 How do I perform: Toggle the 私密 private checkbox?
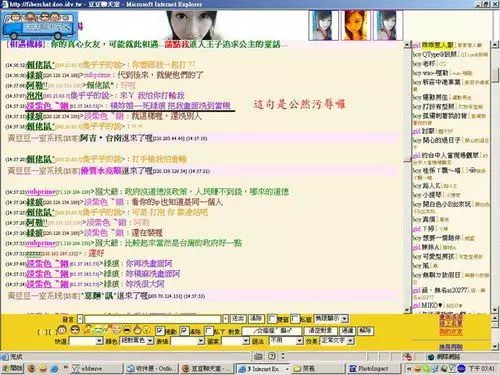click(295, 319)
